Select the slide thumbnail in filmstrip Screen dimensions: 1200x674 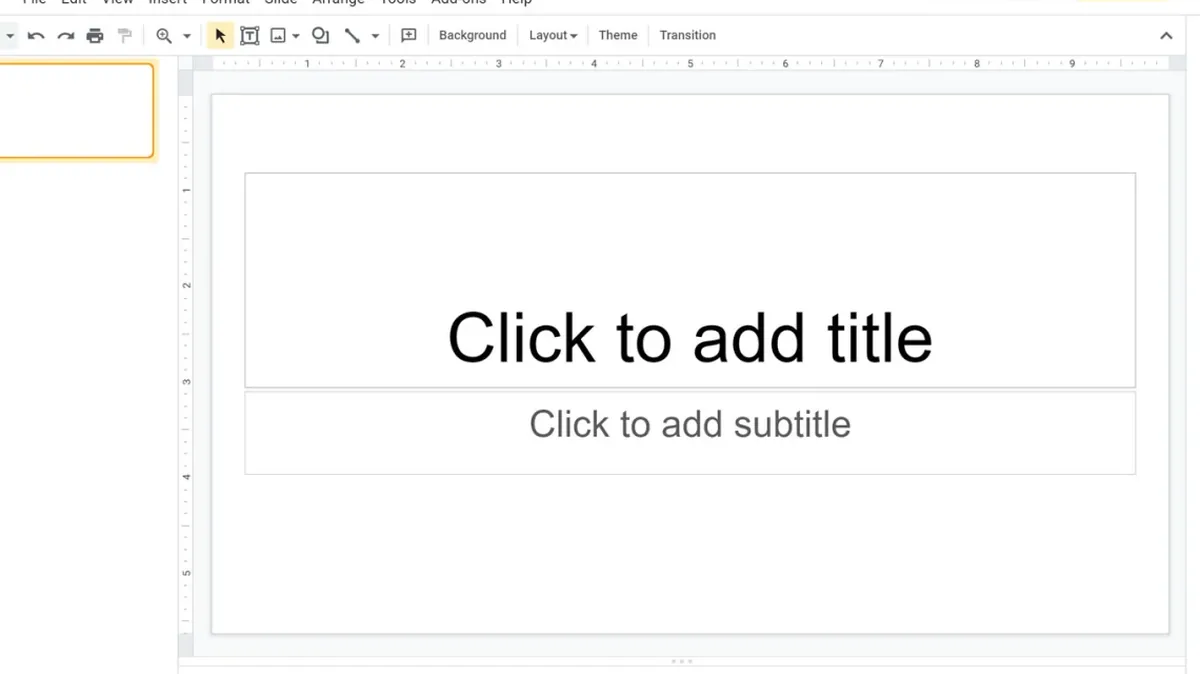point(75,111)
